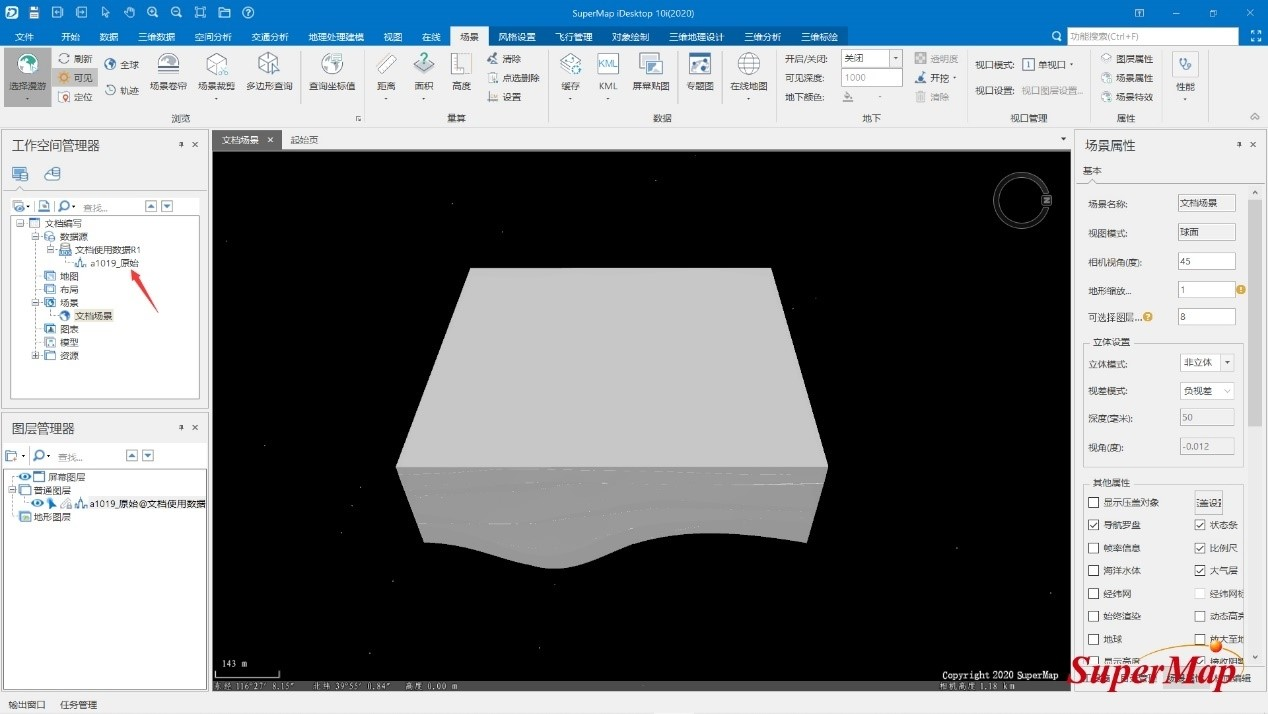
Task: Click the 相机视角 camera angle input field
Action: tap(1206, 262)
